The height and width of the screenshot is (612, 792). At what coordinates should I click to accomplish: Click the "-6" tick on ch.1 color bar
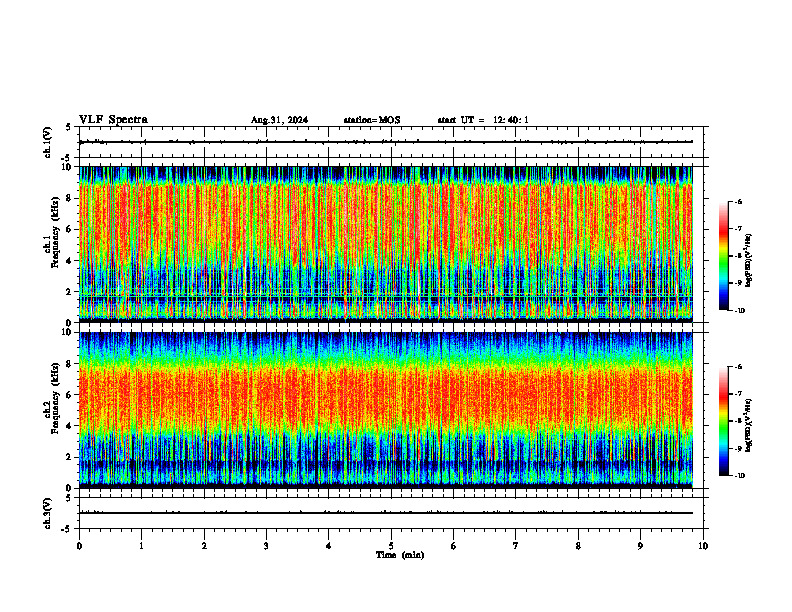pyautogui.click(x=739, y=202)
